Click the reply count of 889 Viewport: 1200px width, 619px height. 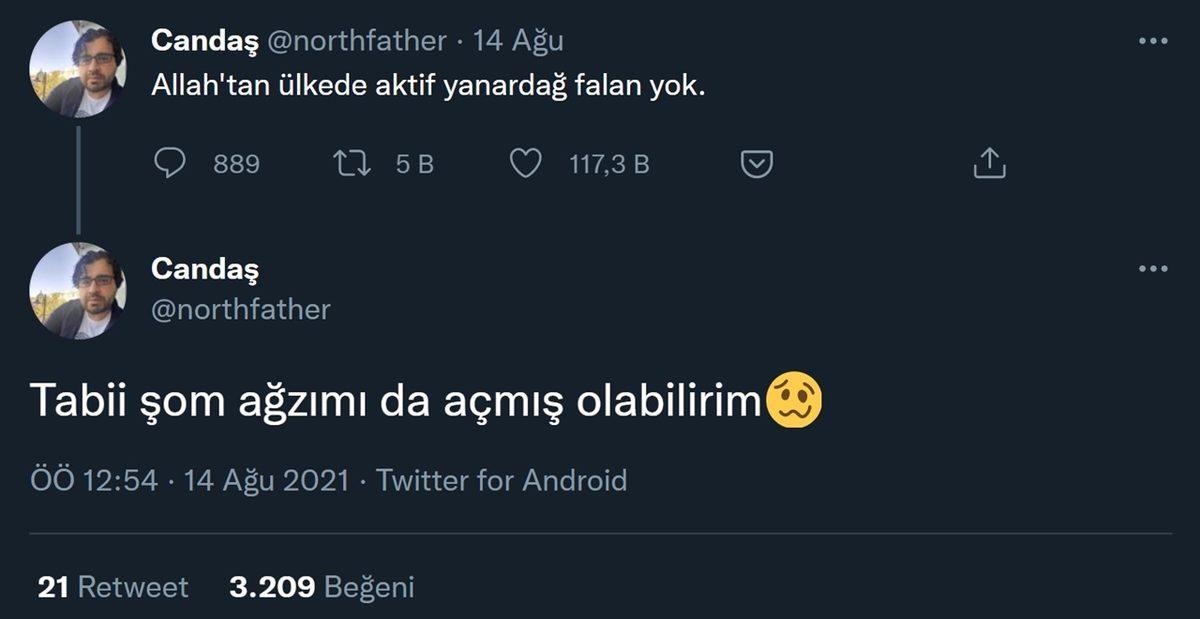(x=233, y=163)
